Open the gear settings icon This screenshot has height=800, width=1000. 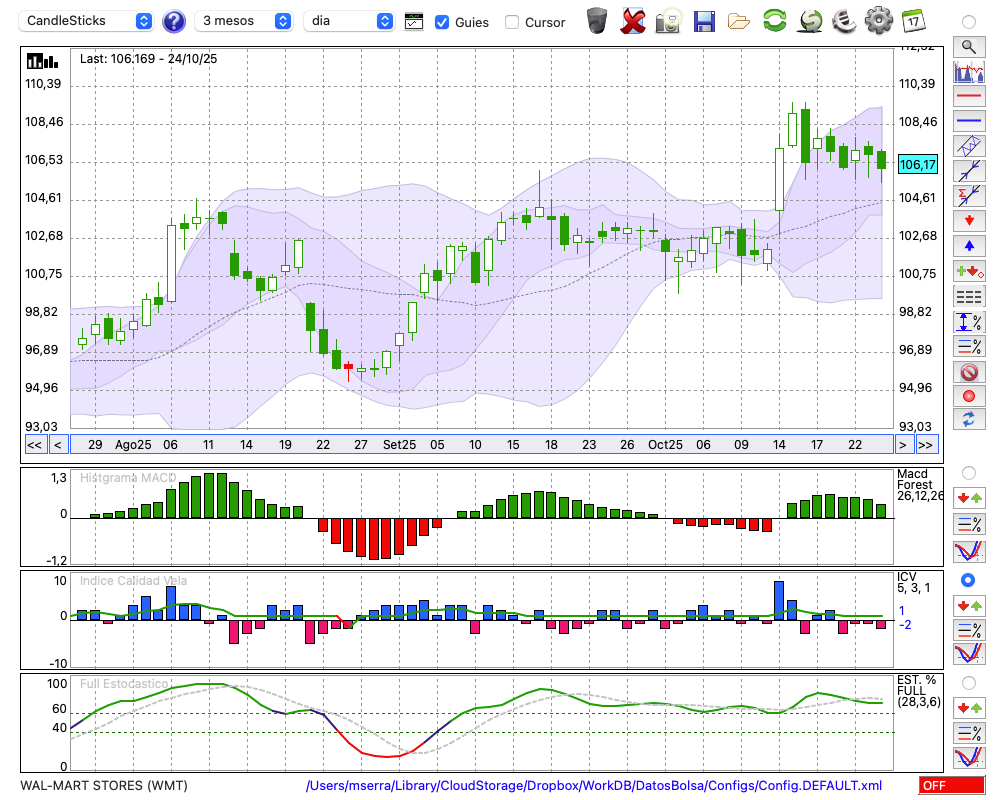click(x=878, y=20)
